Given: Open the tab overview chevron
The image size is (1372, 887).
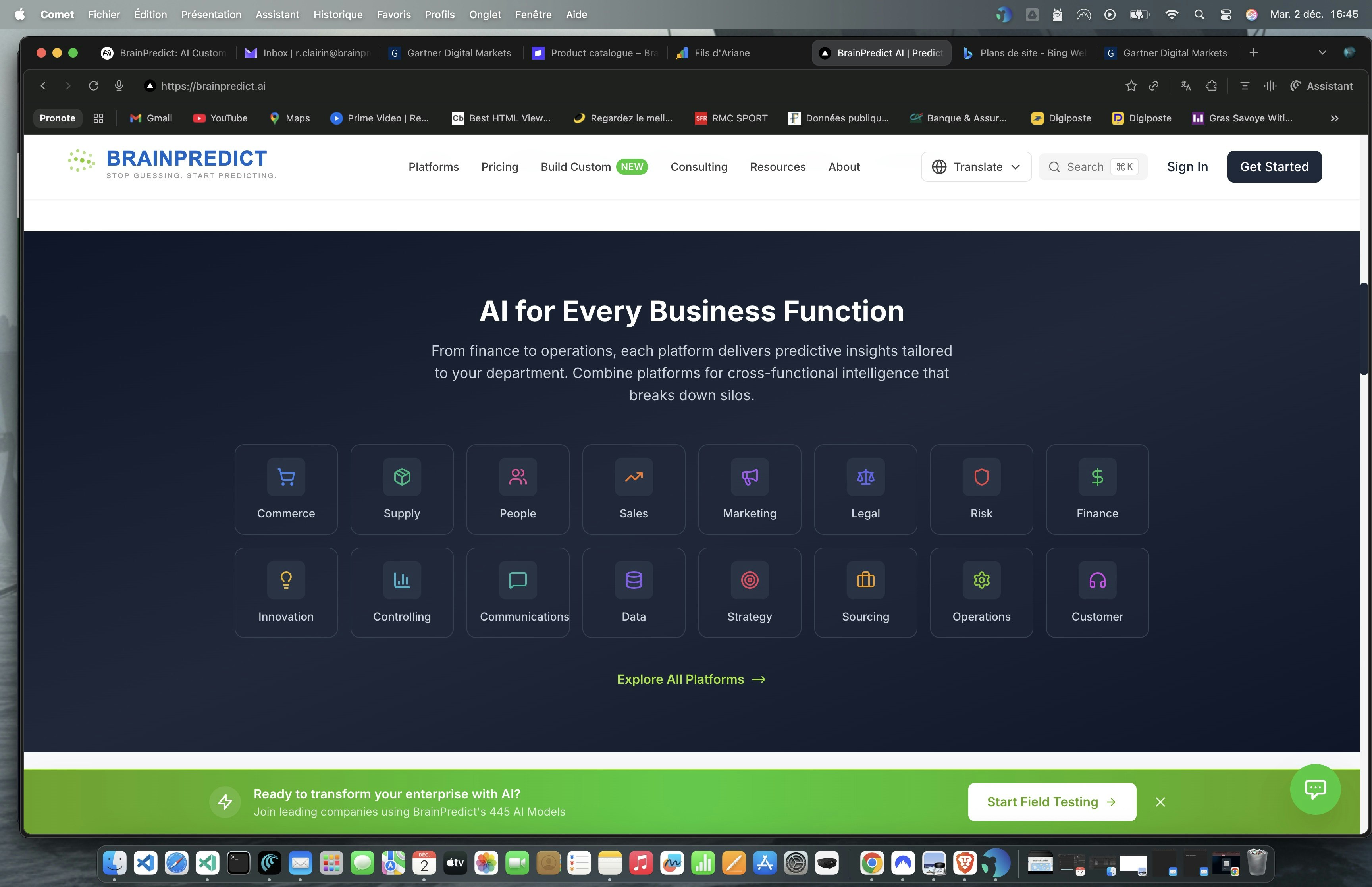Looking at the screenshot, I should [x=1321, y=52].
